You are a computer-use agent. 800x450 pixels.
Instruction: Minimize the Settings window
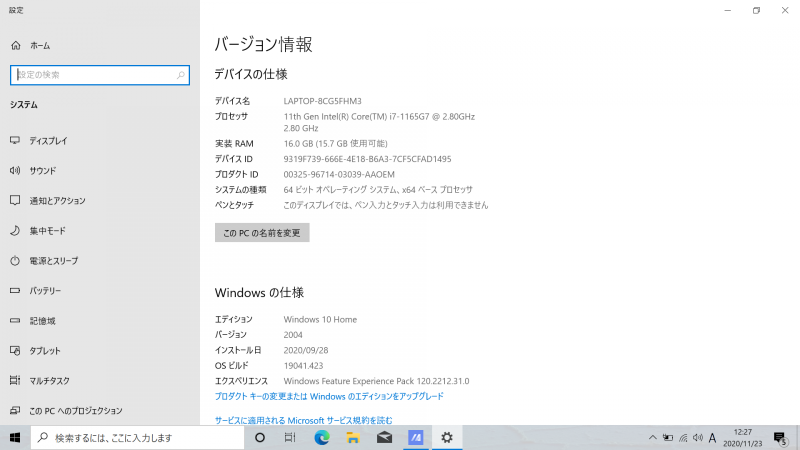click(728, 10)
